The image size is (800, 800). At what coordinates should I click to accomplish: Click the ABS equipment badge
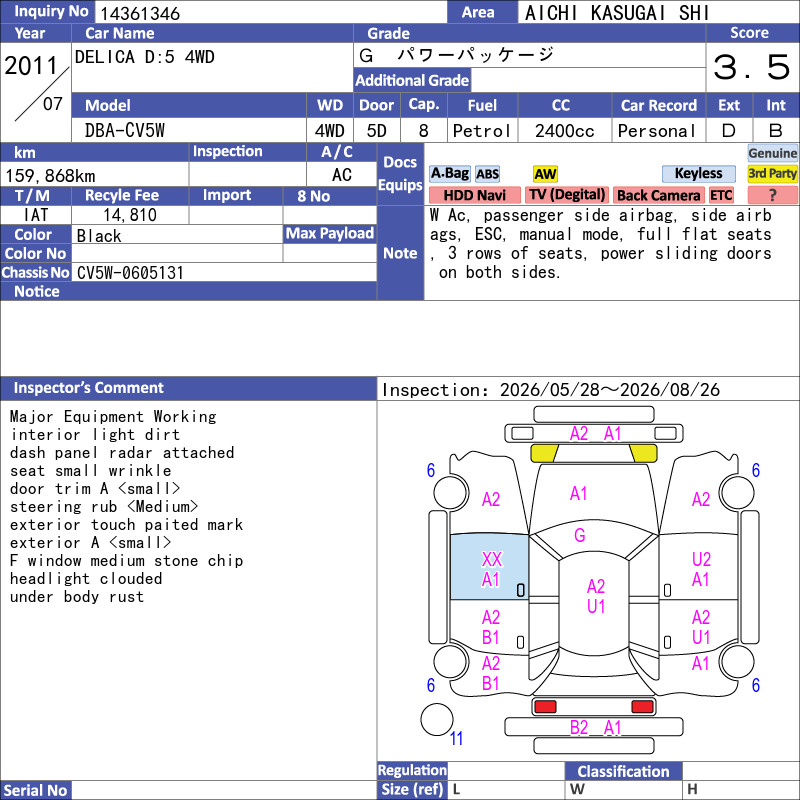(487, 174)
